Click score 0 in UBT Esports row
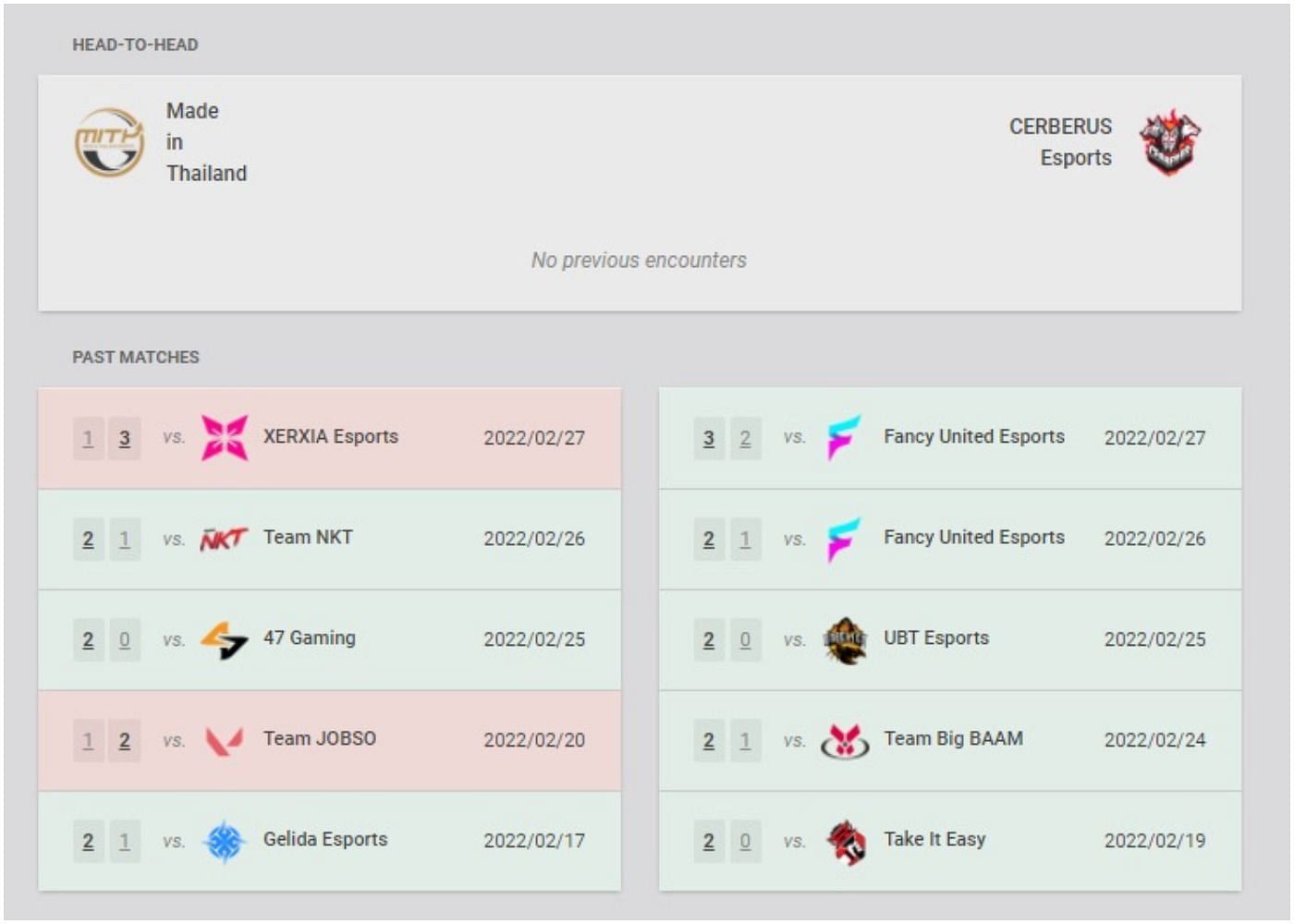The image size is (1294, 924). pos(745,639)
